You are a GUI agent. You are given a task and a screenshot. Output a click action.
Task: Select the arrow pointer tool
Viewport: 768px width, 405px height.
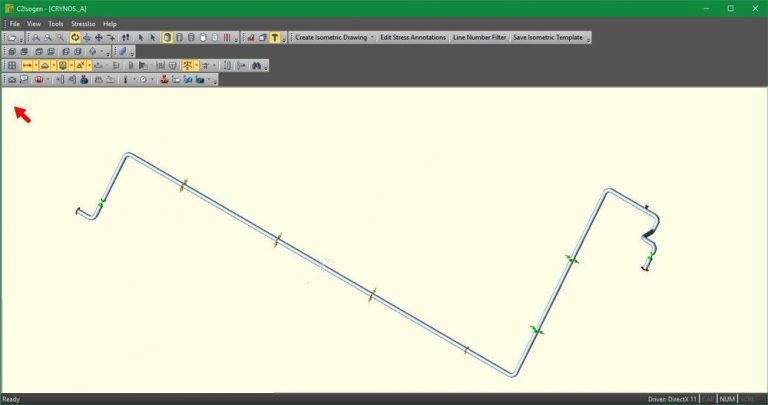pos(141,37)
